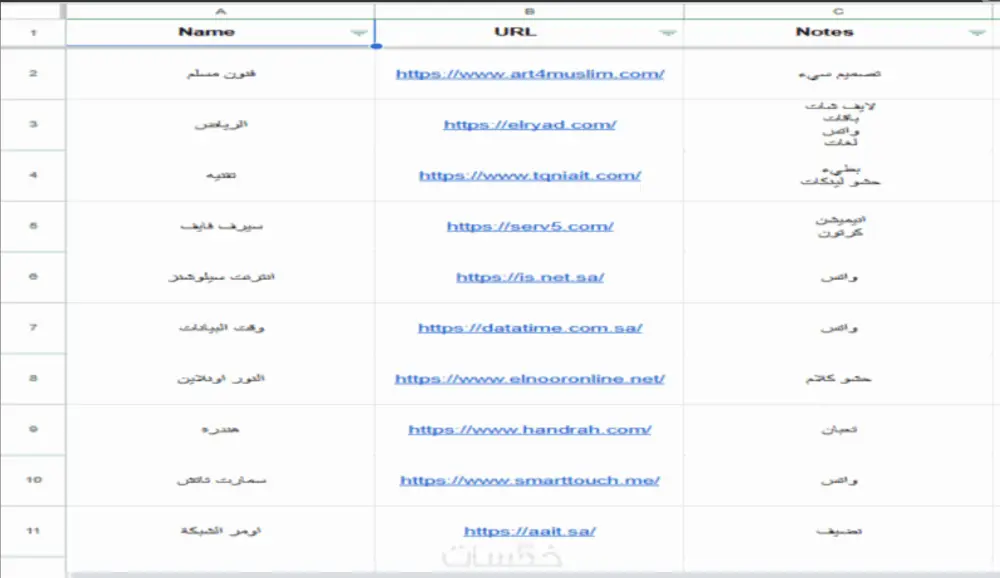Click the select-all corner box
1000x578 pixels.
tap(32, 11)
